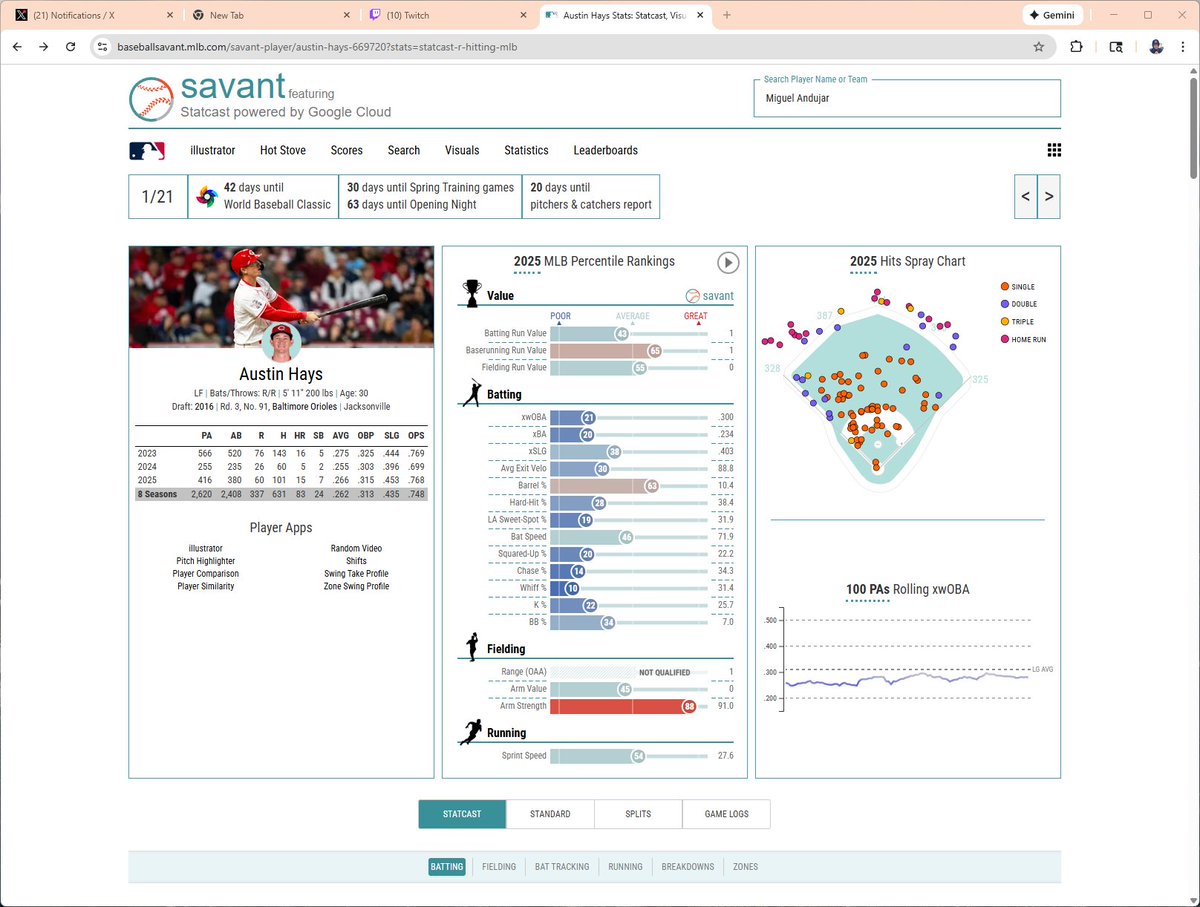Focus the Search Player Name field
1200x907 pixels.
[907, 98]
